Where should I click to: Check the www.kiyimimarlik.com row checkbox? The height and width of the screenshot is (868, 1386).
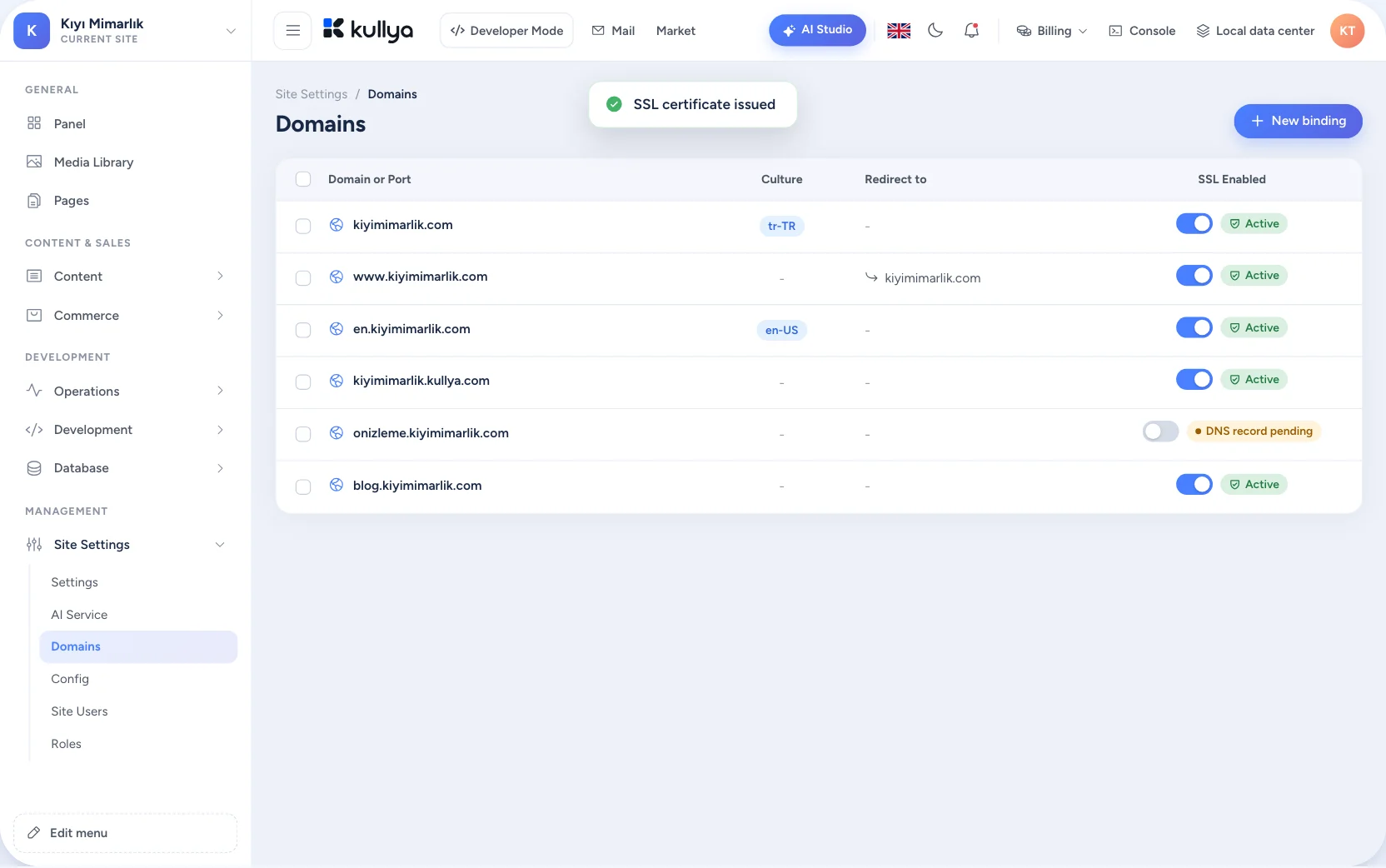(303, 278)
